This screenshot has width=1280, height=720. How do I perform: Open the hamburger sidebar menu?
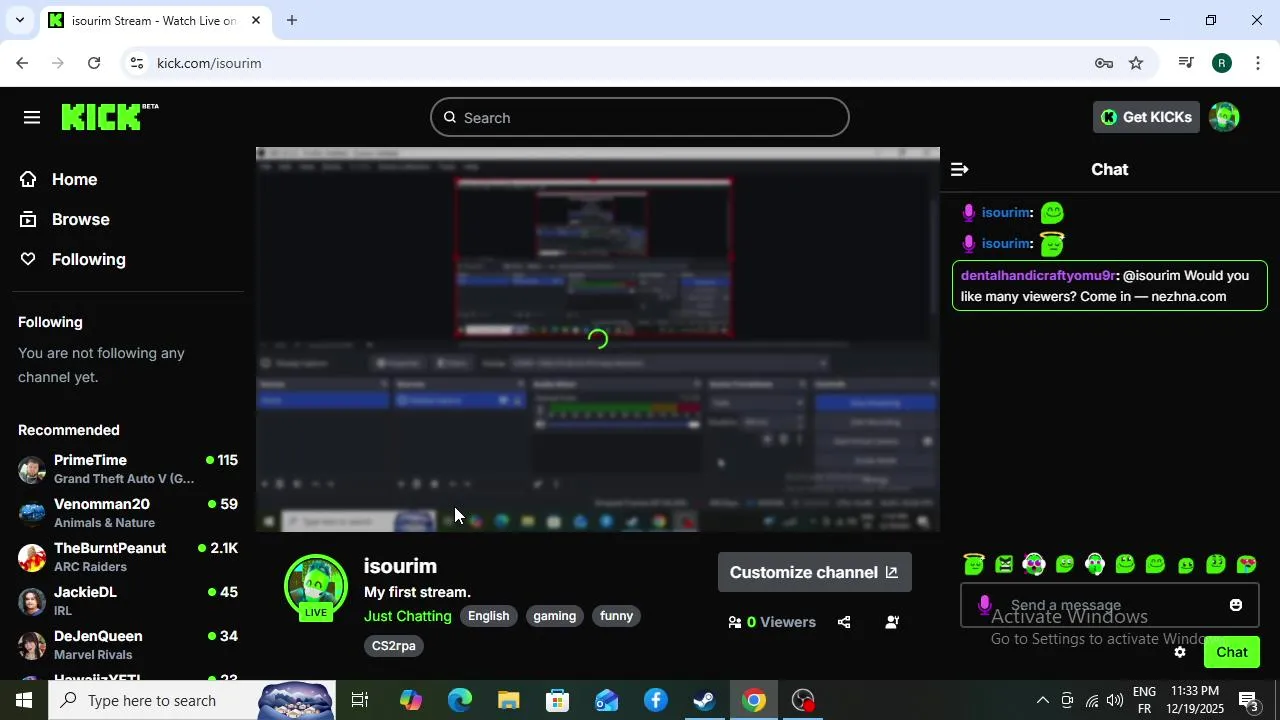click(32, 118)
